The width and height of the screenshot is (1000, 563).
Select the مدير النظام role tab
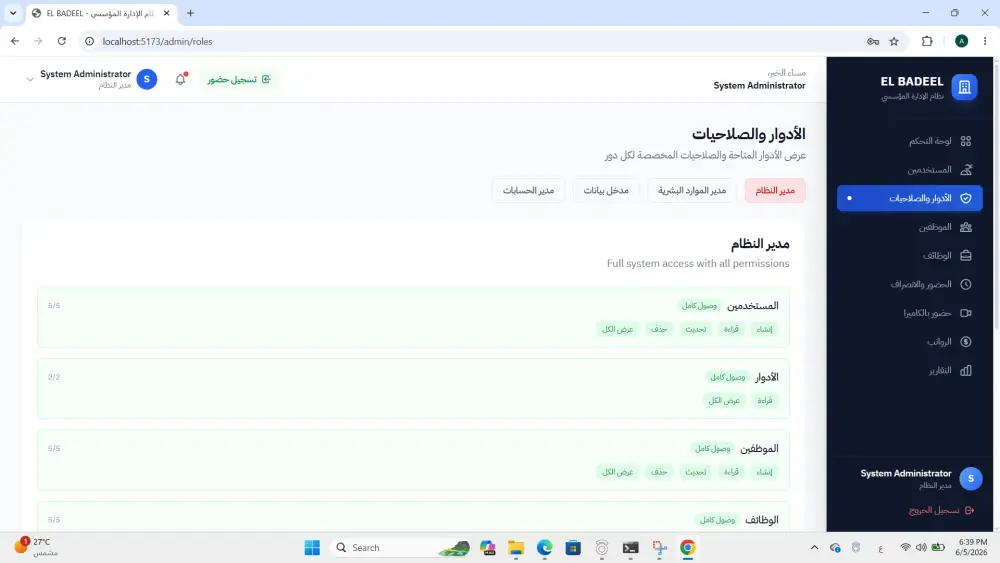coord(775,191)
